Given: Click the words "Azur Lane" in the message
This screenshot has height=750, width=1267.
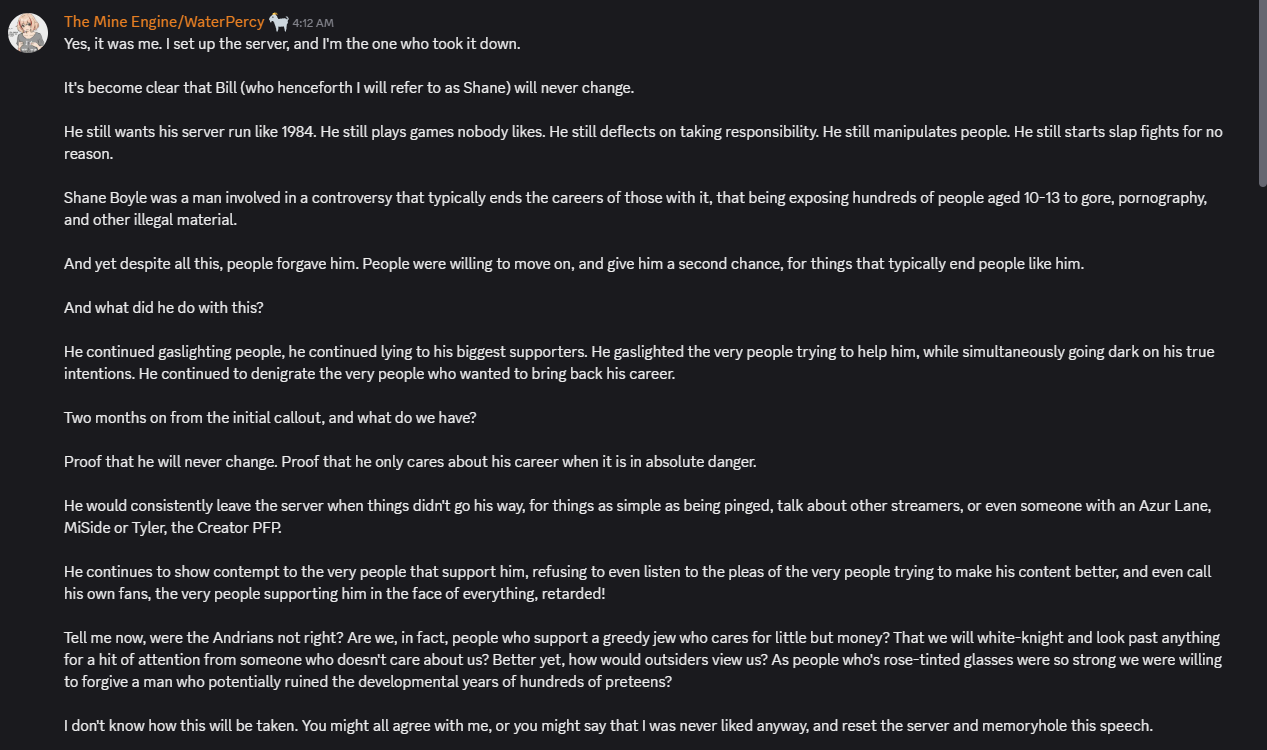Looking at the screenshot, I should (x=1176, y=506).
